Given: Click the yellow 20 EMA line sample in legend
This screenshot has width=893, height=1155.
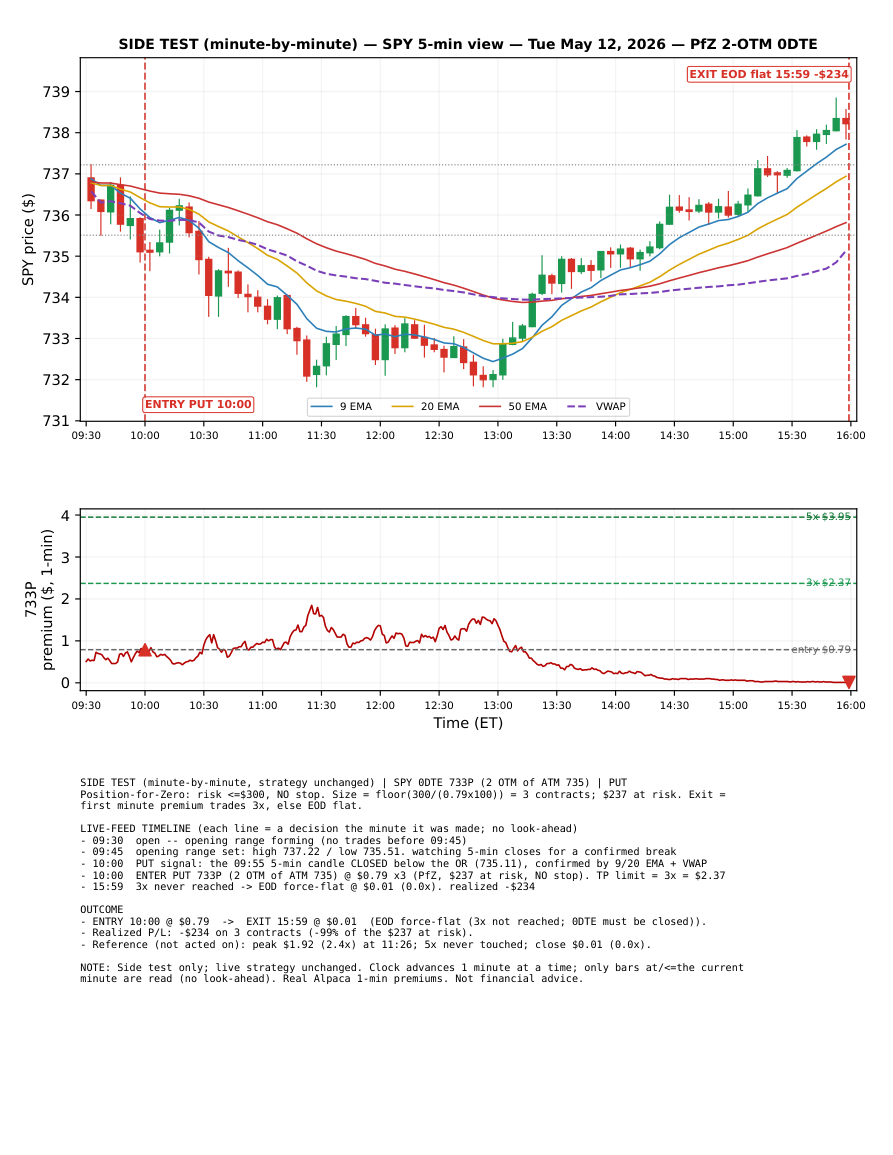Looking at the screenshot, I should tap(403, 407).
